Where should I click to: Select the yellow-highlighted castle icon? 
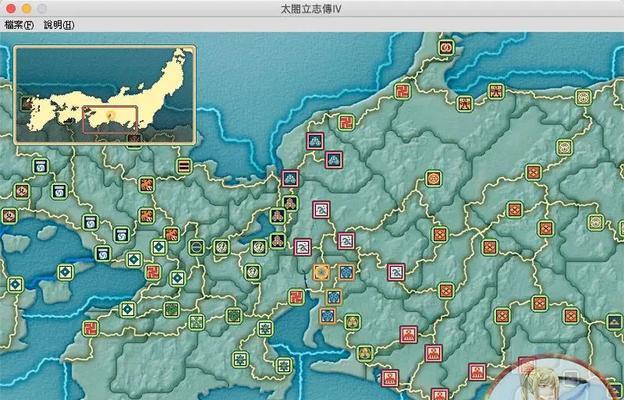[x=321, y=272]
